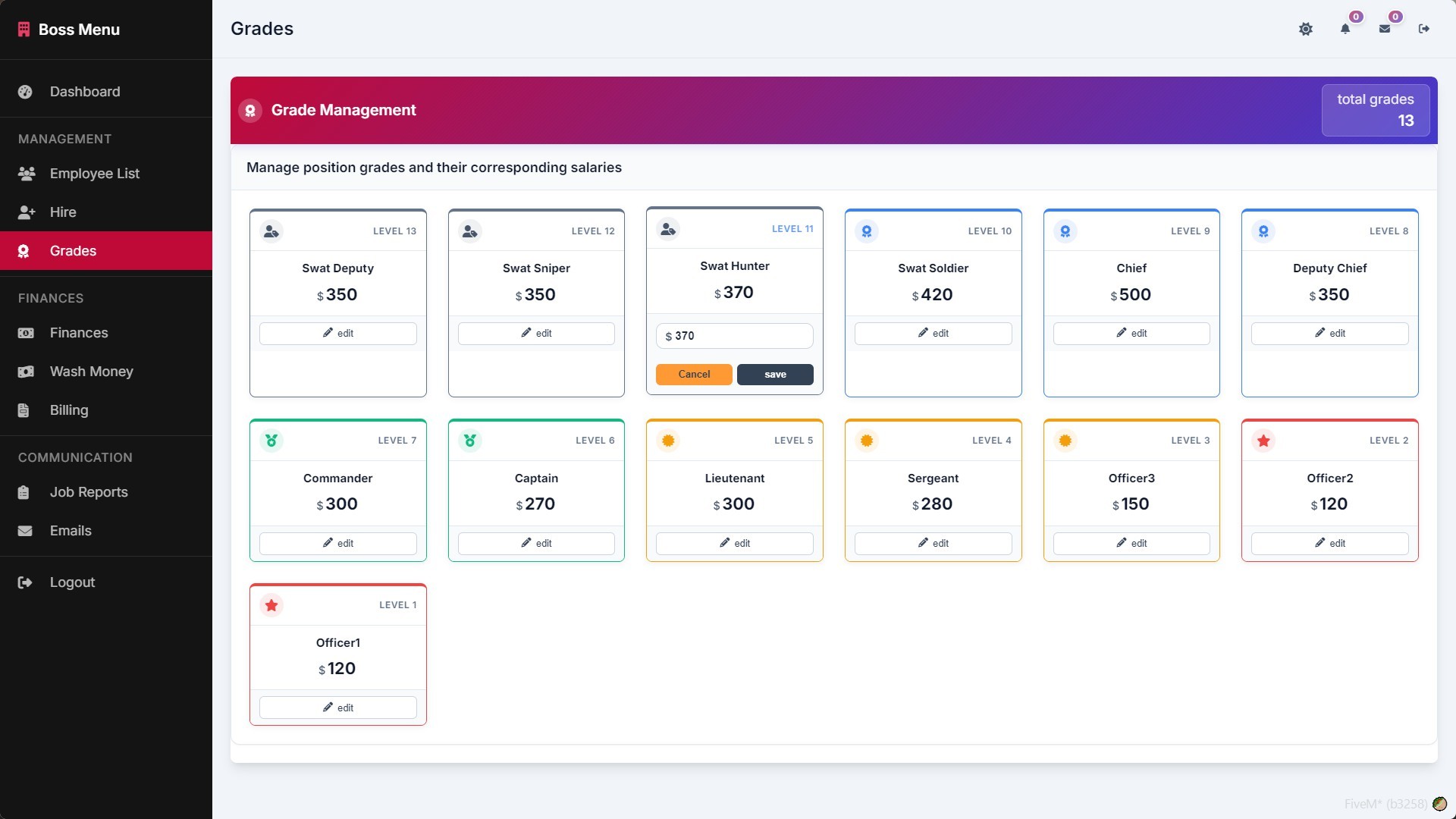Click the Boss Menu building icon
Viewport: 1456px width, 819px height.
24,30
